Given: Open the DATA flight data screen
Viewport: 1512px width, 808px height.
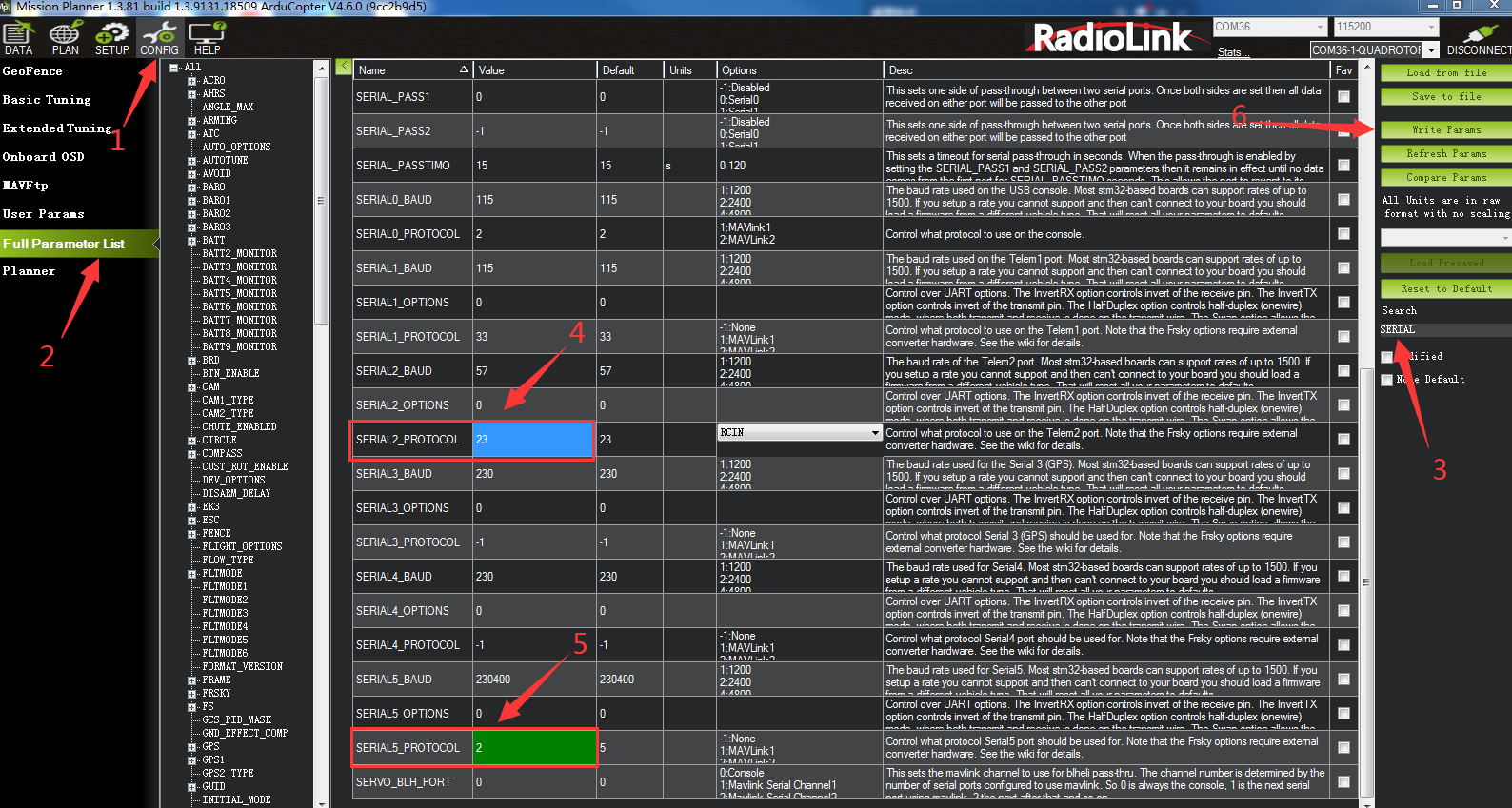Looking at the screenshot, I should [x=18, y=38].
